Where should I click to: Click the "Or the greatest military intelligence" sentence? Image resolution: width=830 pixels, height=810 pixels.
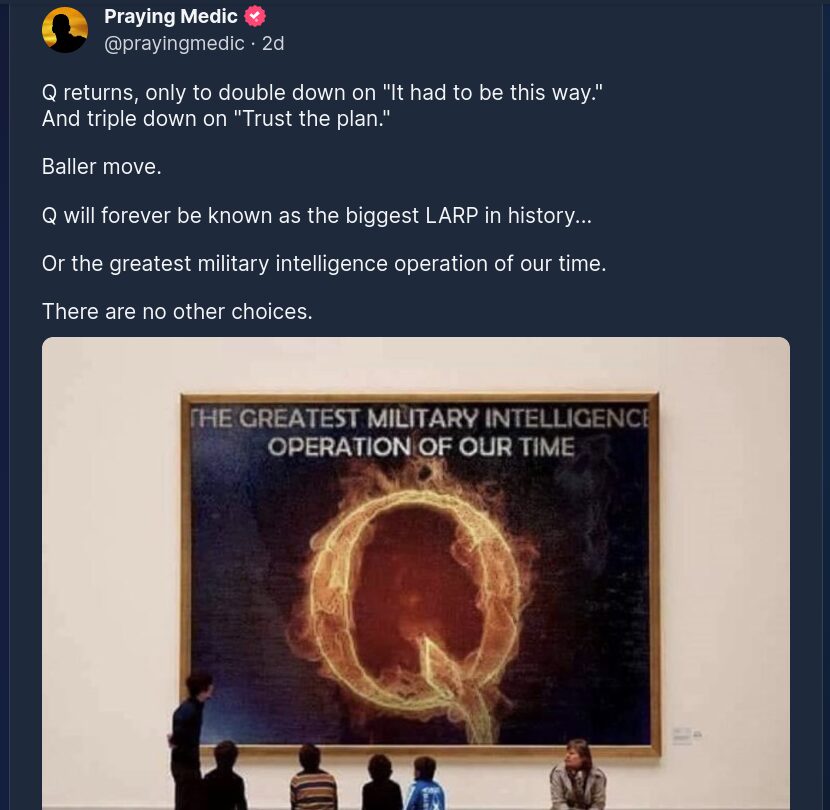(x=324, y=263)
